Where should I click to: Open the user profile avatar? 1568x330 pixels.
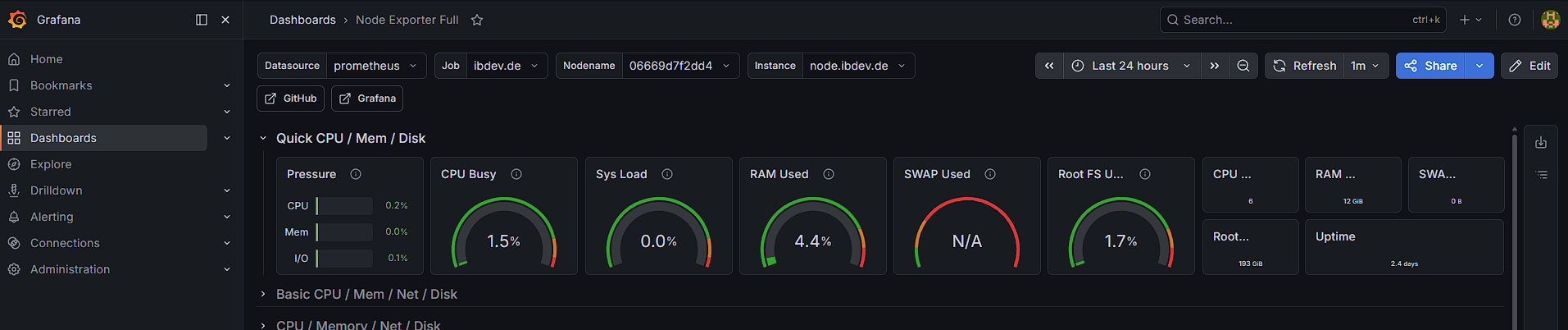(x=1550, y=20)
